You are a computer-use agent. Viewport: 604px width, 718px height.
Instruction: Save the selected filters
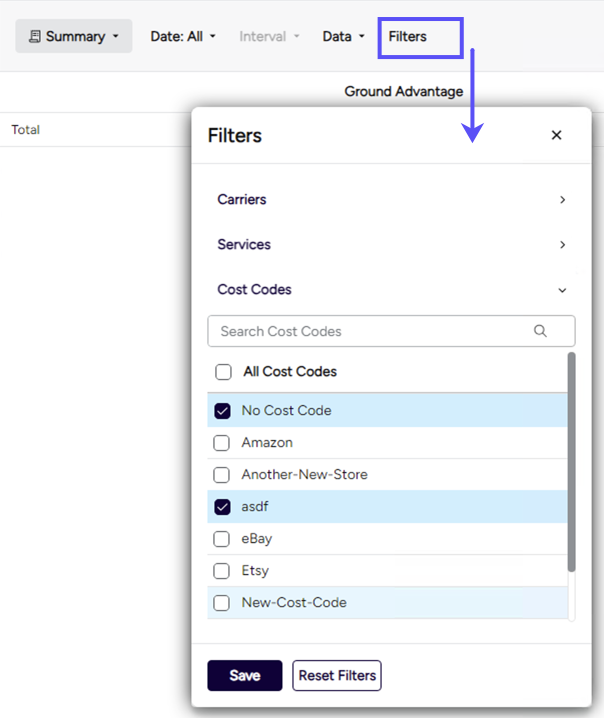[245, 675]
